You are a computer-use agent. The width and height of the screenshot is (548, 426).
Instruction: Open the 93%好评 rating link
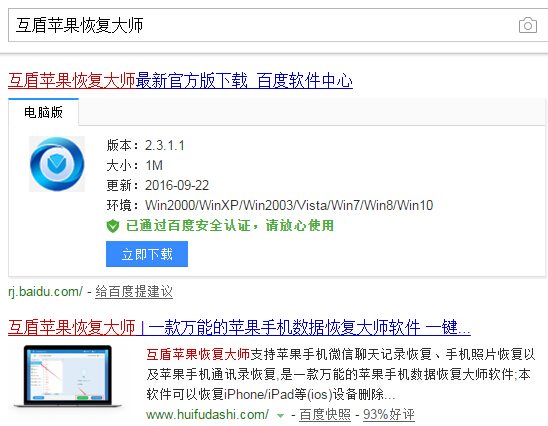389,415
